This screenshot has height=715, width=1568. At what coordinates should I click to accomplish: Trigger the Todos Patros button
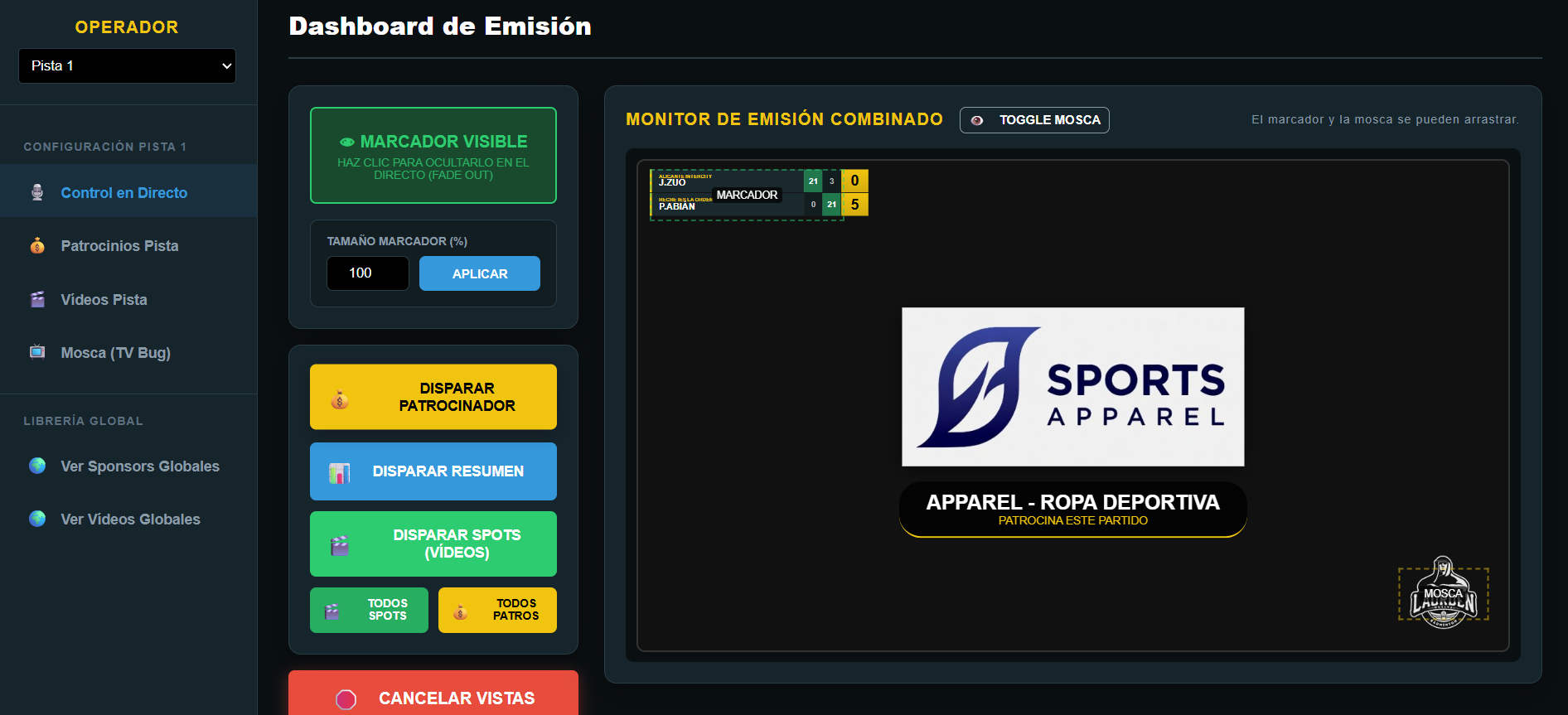click(x=497, y=610)
